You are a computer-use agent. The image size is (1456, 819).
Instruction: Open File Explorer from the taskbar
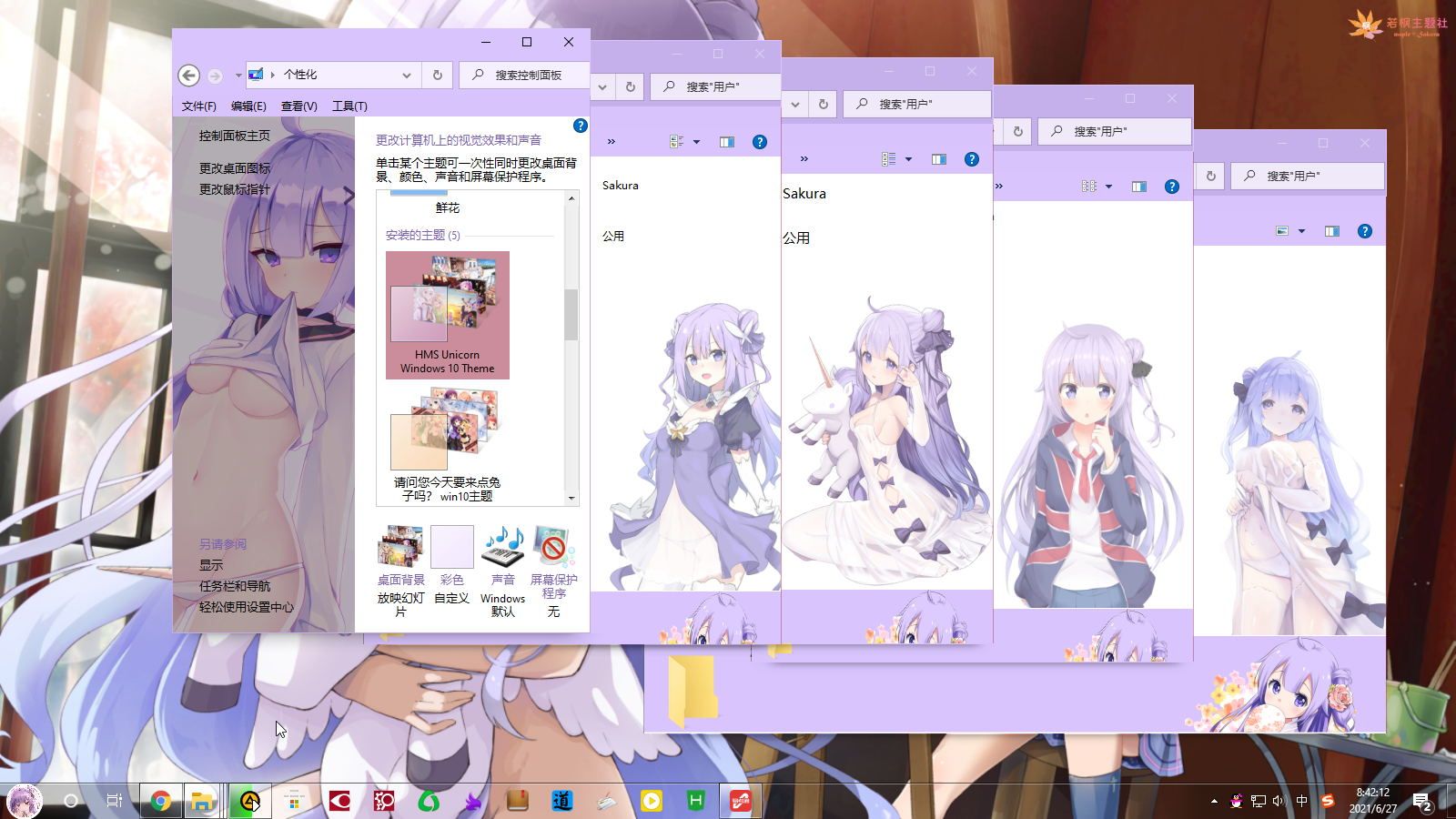203,801
